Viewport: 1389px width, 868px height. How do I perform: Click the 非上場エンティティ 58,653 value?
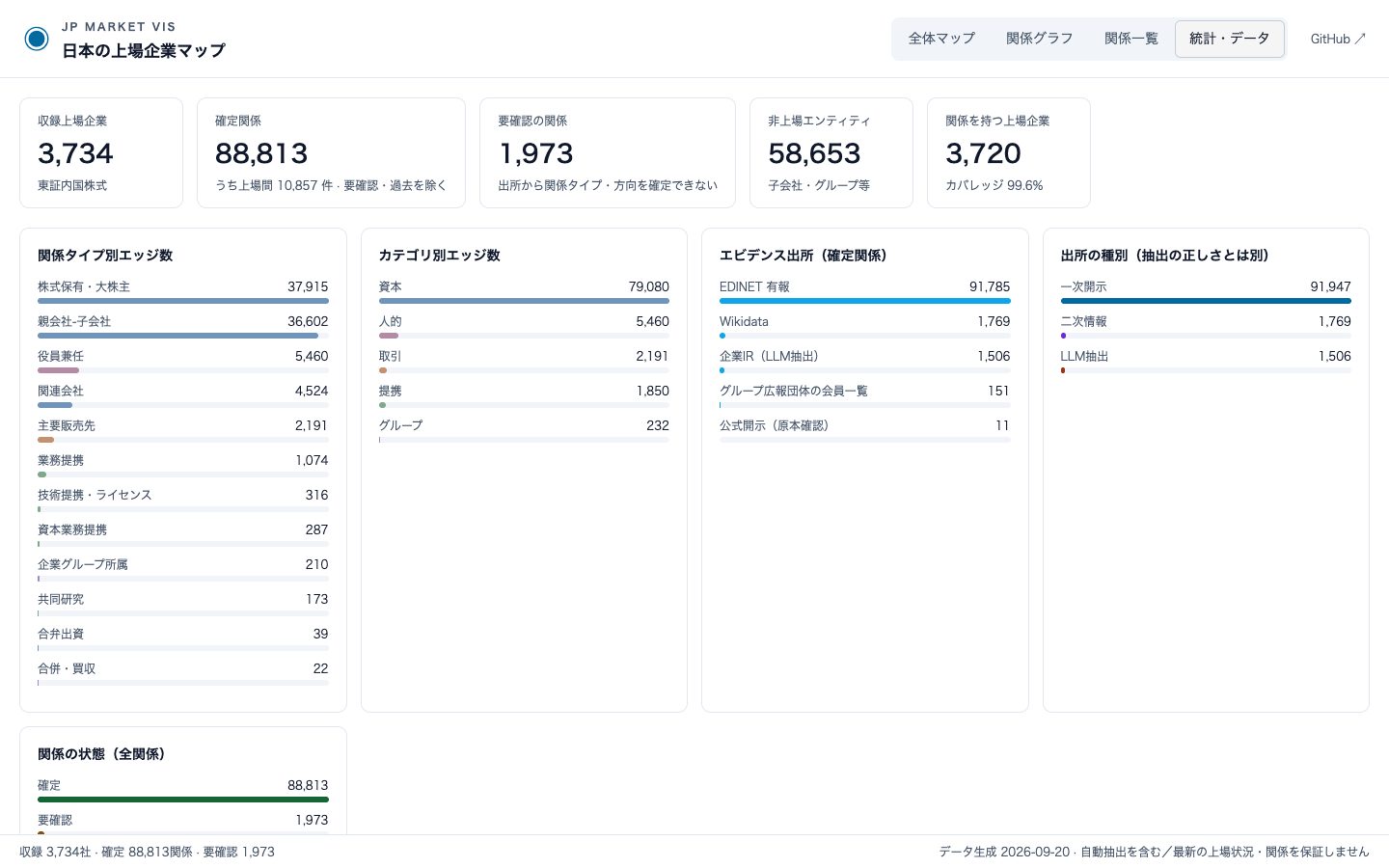814,153
